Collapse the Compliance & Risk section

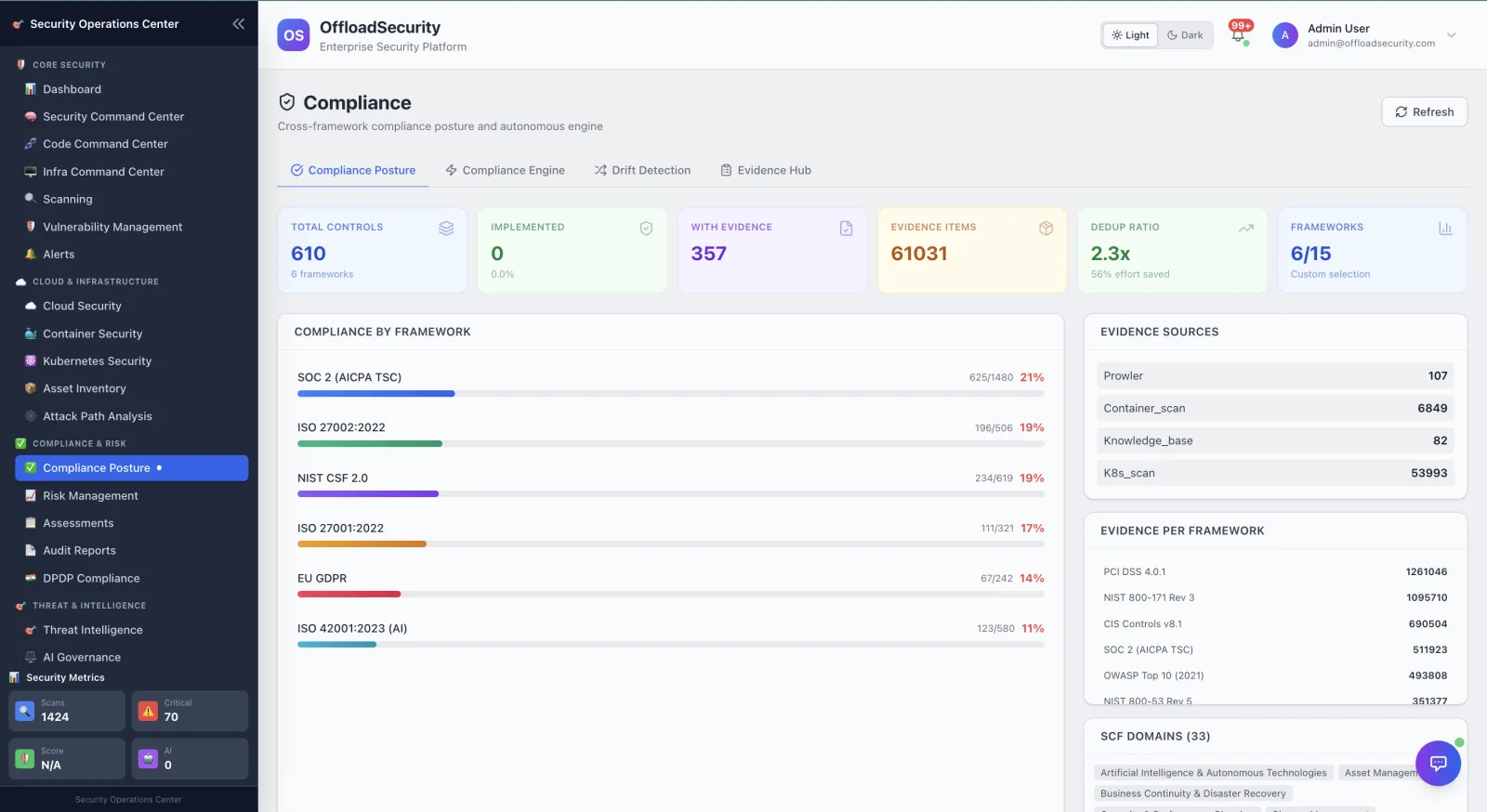(79, 444)
